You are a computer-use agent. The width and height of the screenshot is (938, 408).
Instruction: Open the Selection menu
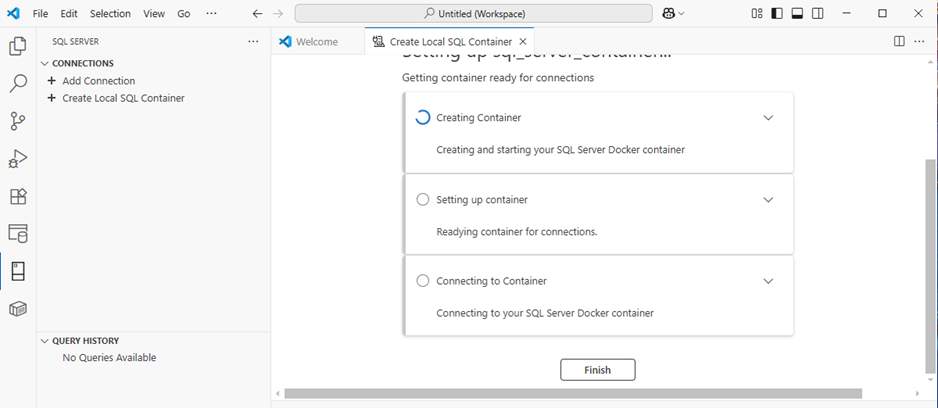tap(110, 14)
